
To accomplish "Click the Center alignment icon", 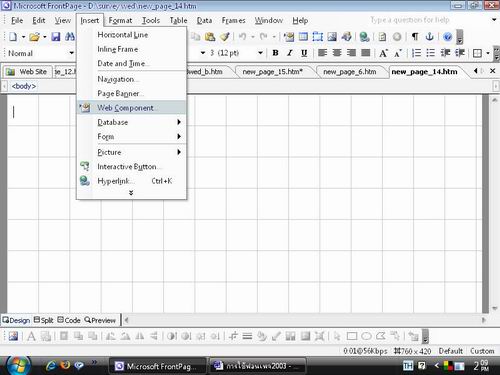I will (337, 53).
